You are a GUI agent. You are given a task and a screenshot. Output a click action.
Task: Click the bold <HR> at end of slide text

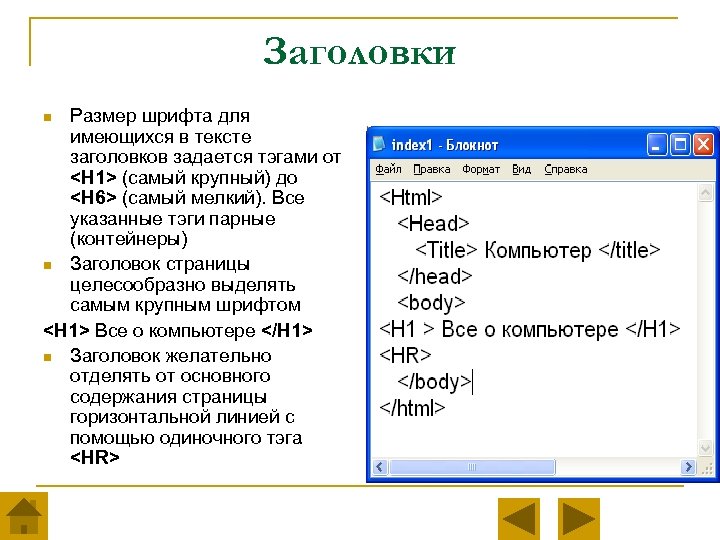pyautogui.click(x=95, y=457)
